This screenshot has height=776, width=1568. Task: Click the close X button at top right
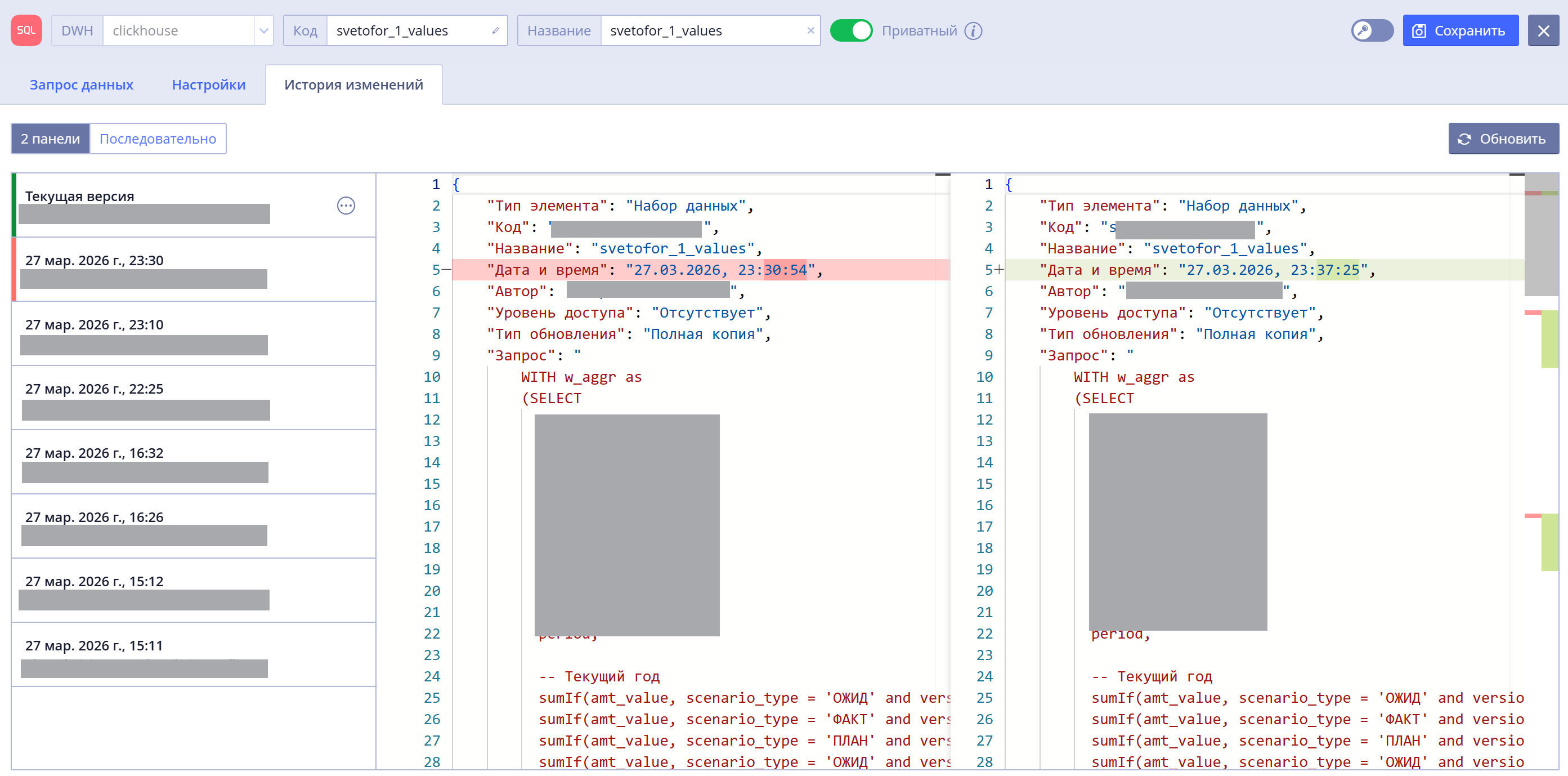click(x=1543, y=30)
